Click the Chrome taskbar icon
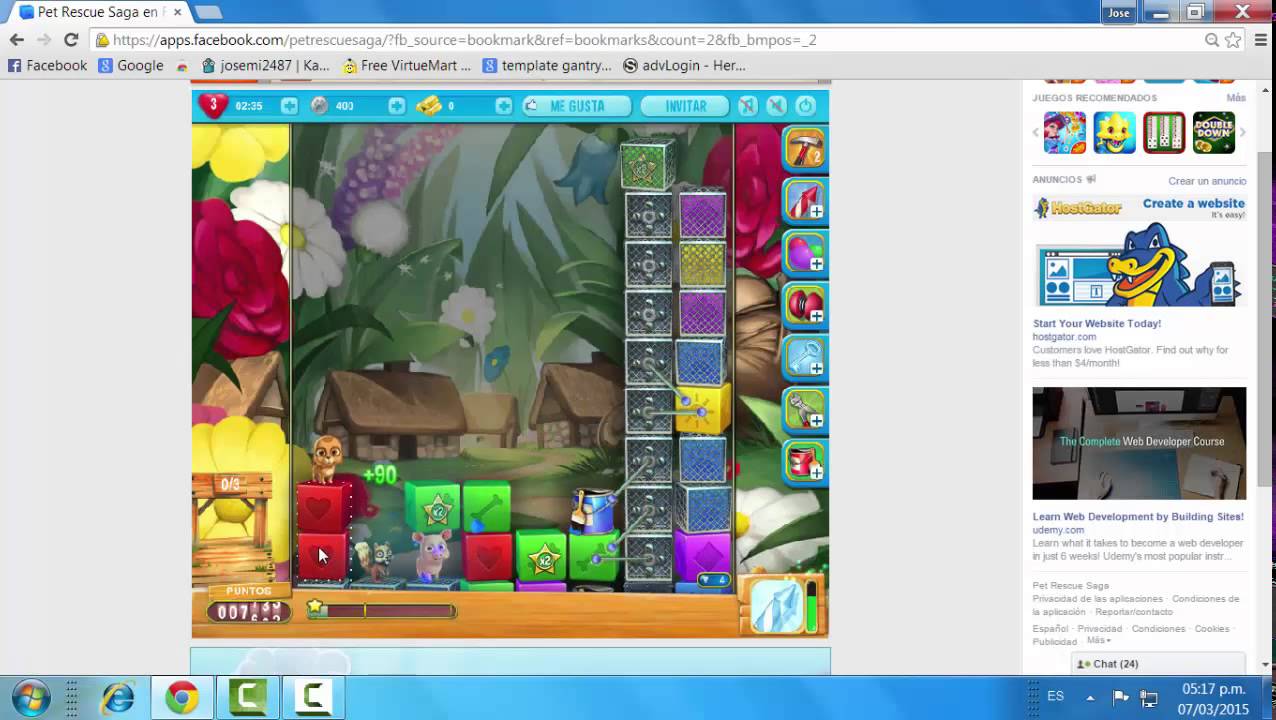The image size is (1276, 720). tap(182, 697)
